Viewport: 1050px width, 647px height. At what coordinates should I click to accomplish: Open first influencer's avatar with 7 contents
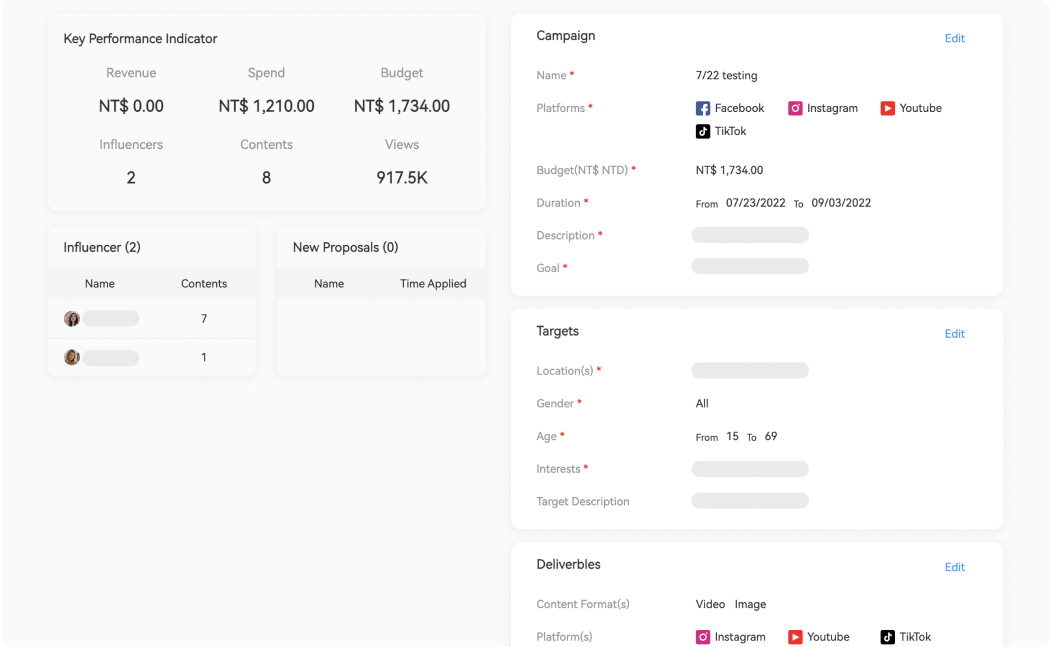pyautogui.click(x=72, y=319)
